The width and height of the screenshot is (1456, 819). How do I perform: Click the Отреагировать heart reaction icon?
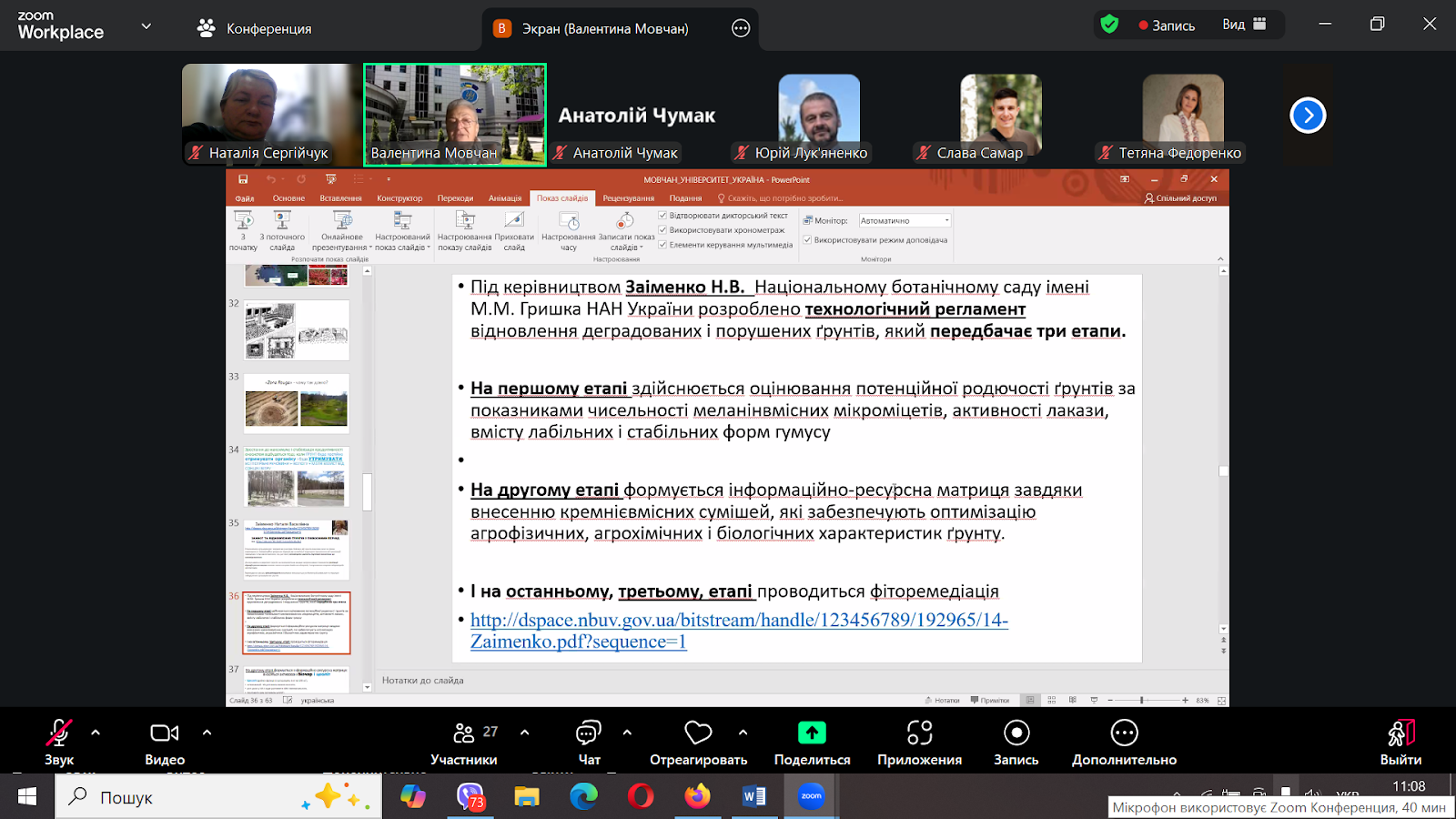pos(698,733)
